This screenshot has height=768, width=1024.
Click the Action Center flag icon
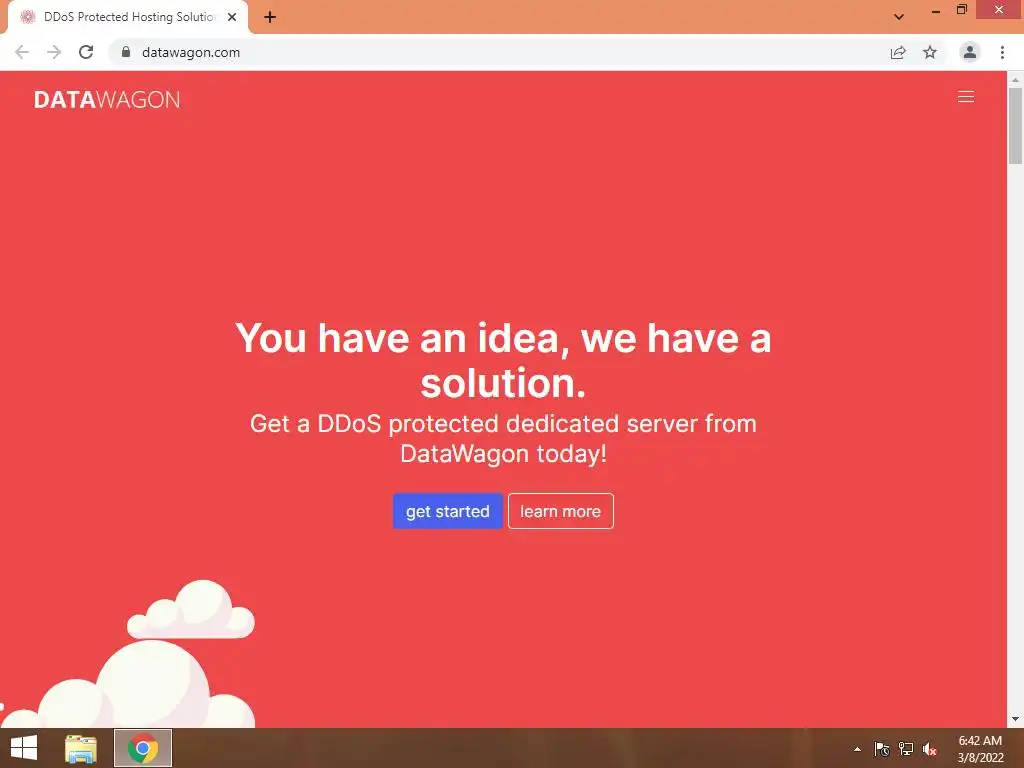pyautogui.click(x=882, y=749)
